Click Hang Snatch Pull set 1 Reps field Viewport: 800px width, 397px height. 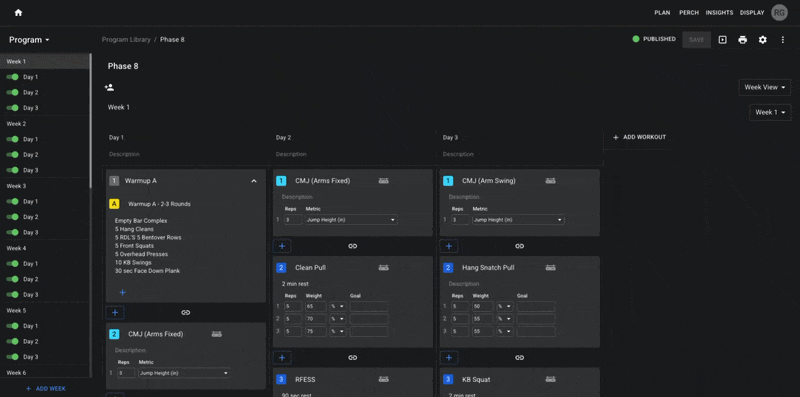pos(460,307)
